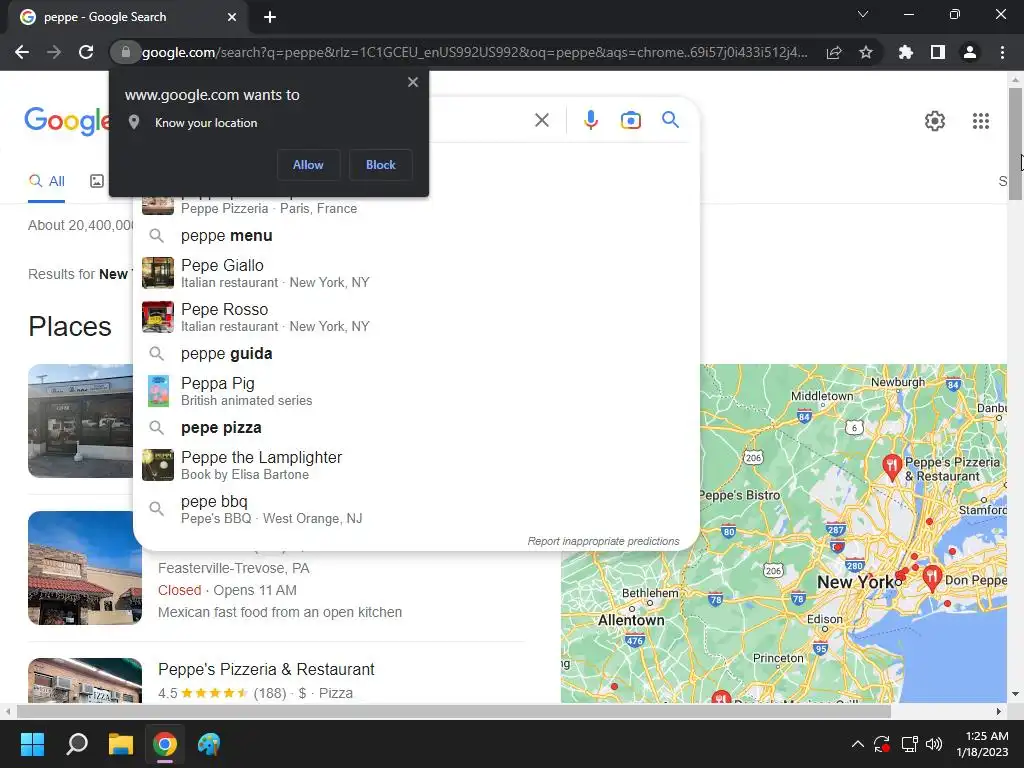This screenshot has width=1024, height=768.
Task: Switch to the Images results tab
Action: [x=97, y=182]
